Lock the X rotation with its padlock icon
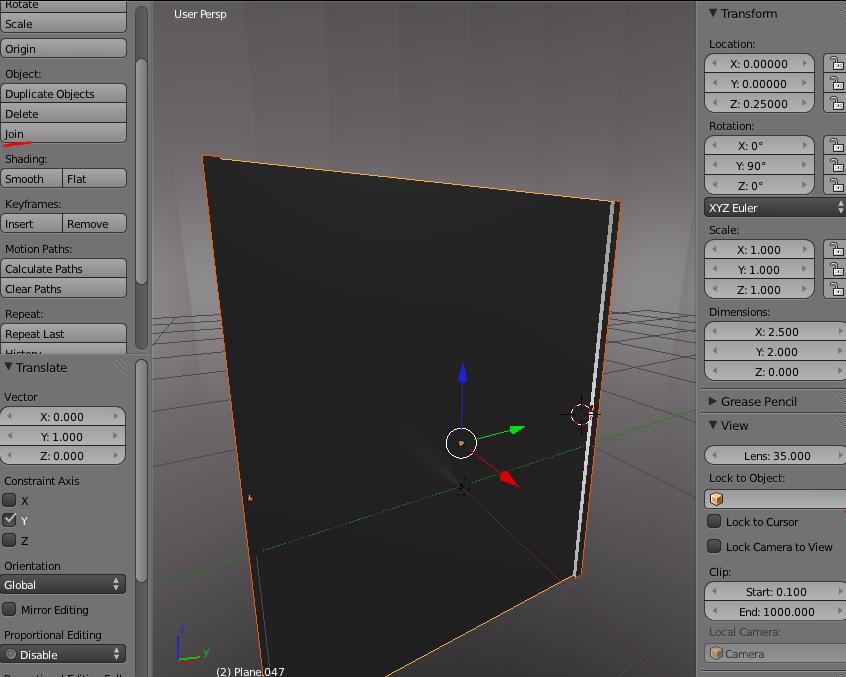The width and height of the screenshot is (846, 677). (x=836, y=146)
